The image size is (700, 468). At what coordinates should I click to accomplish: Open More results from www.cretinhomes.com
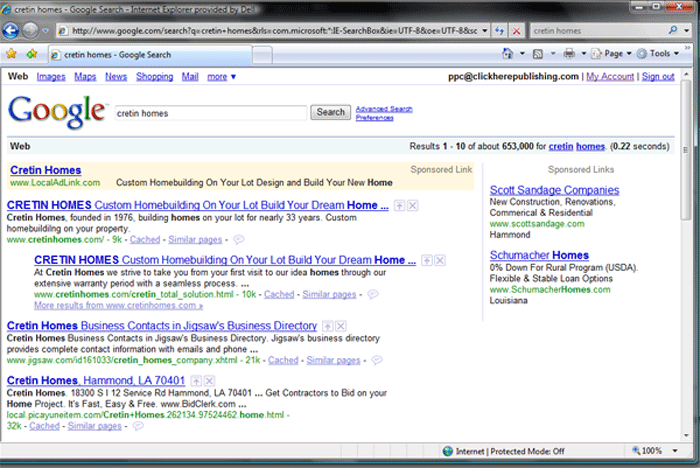point(118,305)
